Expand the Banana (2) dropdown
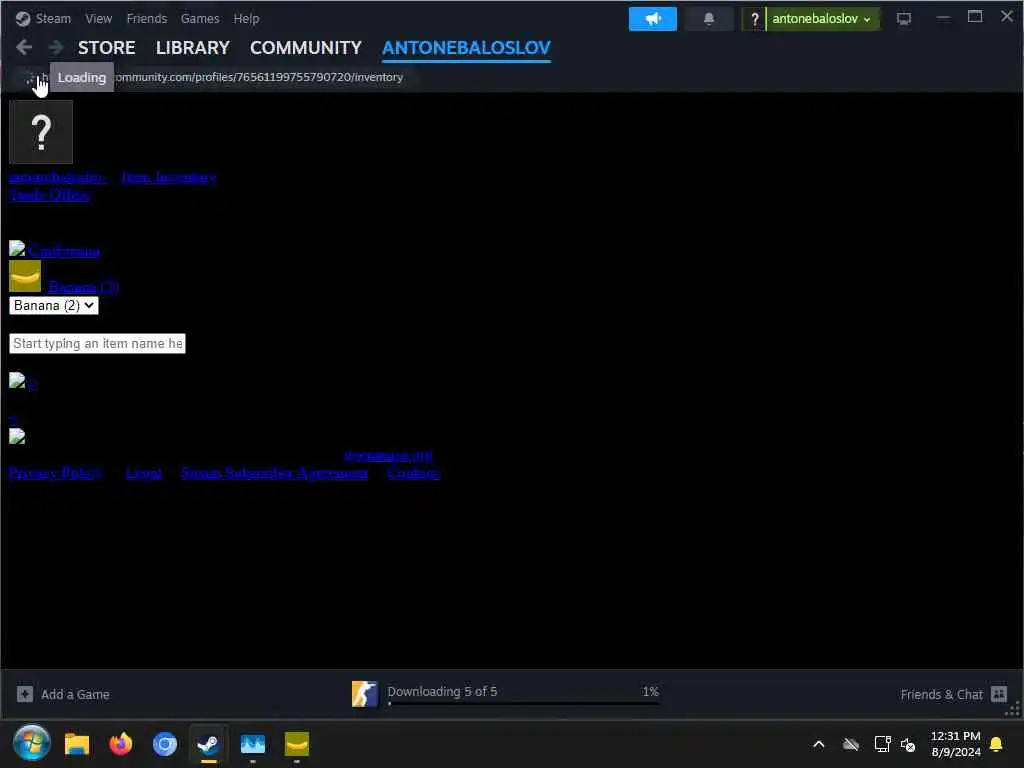The height and width of the screenshot is (768, 1024). pyautogui.click(x=54, y=306)
